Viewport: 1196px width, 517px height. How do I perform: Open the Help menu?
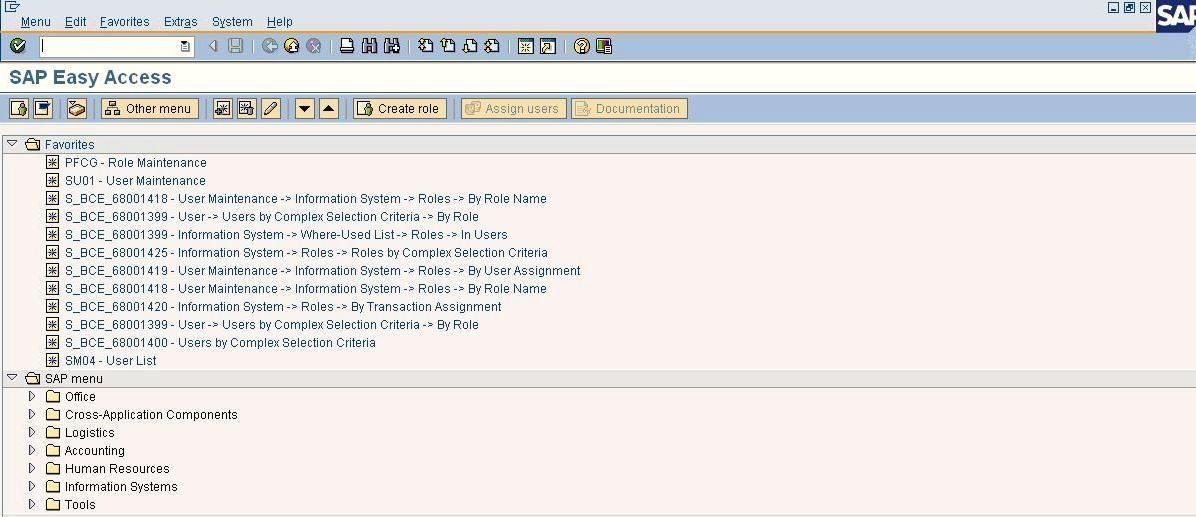[x=279, y=22]
